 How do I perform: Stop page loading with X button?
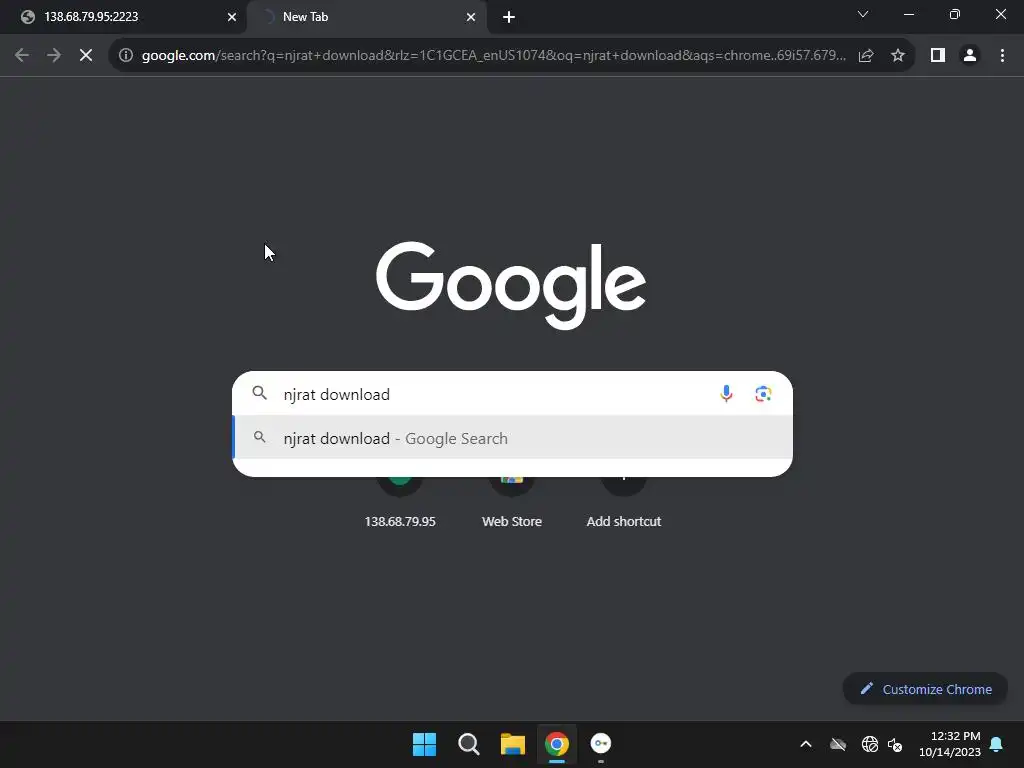[x=86, y=56]
